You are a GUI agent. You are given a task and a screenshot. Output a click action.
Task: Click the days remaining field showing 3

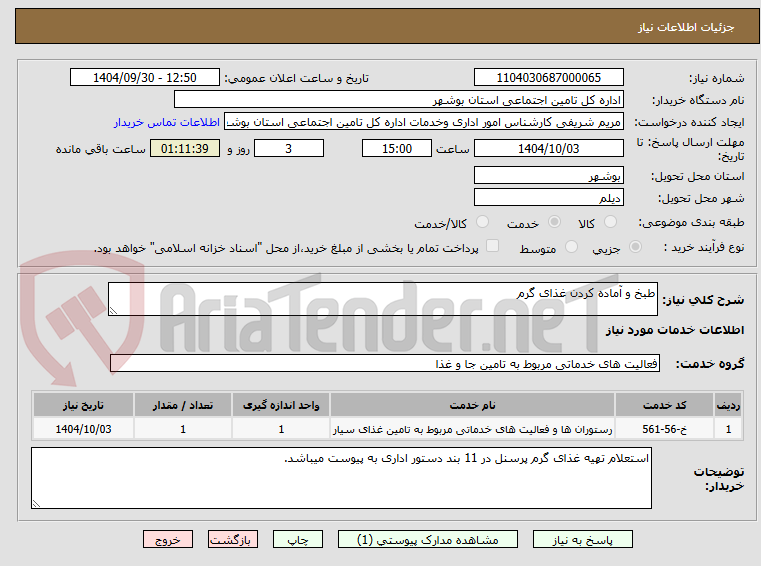[289, 148]
